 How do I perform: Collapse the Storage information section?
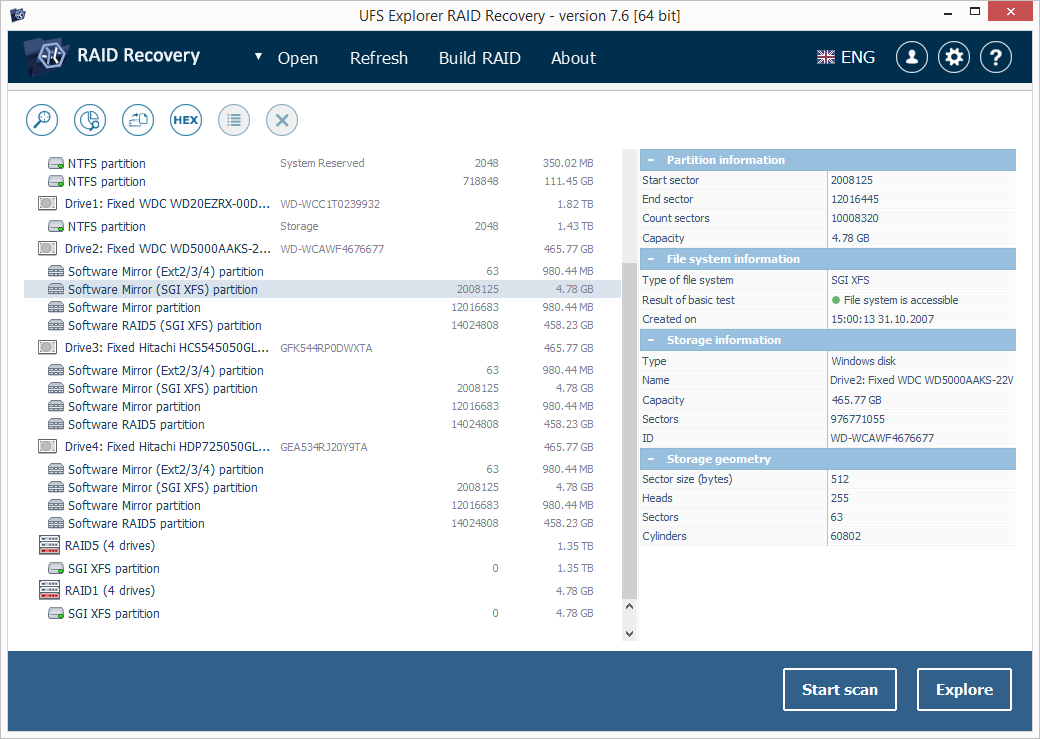[x=651, y=340]
